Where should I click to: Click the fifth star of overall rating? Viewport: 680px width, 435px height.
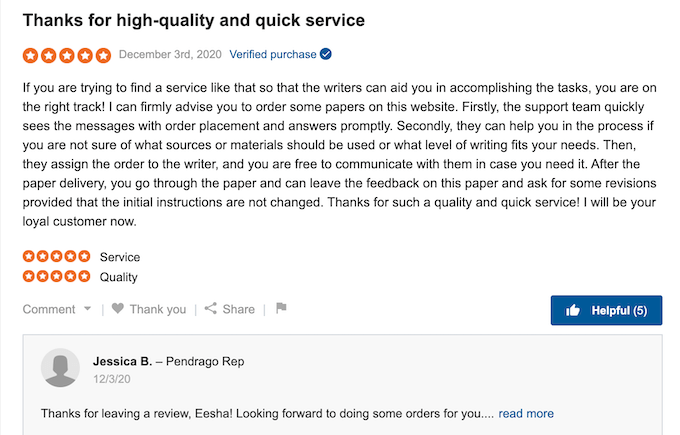[104, 55]
